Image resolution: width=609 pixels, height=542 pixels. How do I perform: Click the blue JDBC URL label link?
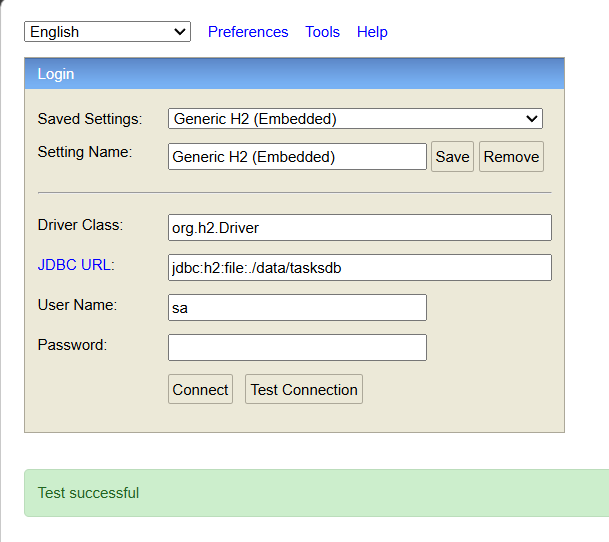pos(76,265)
